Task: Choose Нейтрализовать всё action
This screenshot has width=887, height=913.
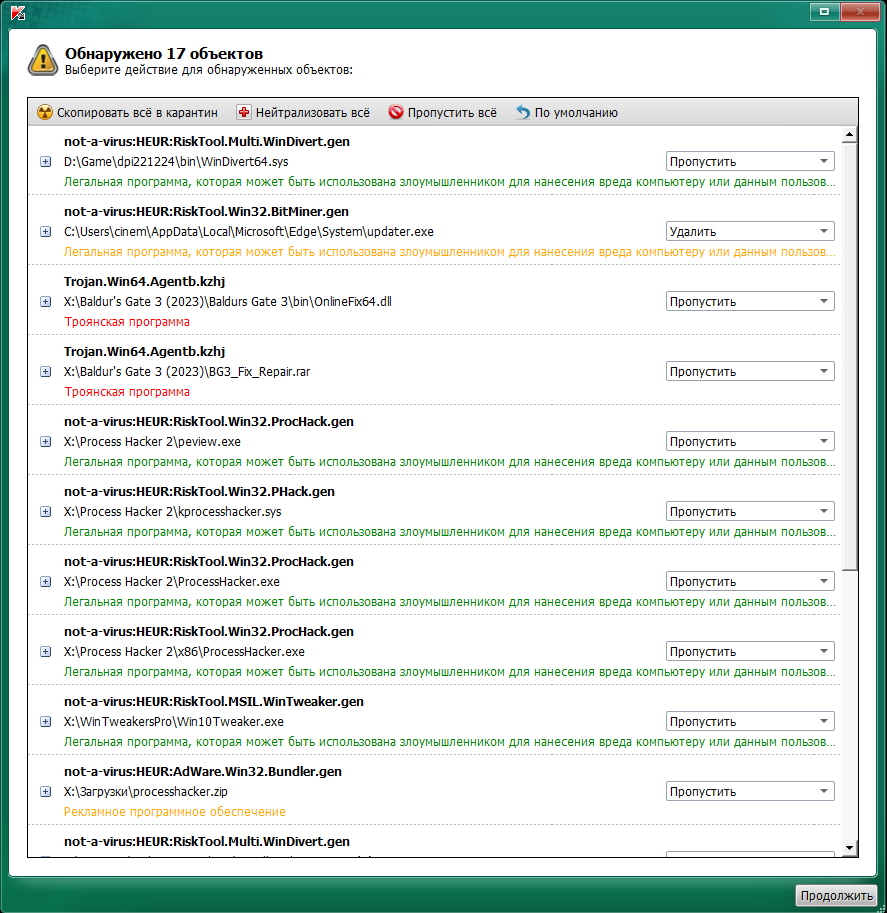Action: pos(303,112)
